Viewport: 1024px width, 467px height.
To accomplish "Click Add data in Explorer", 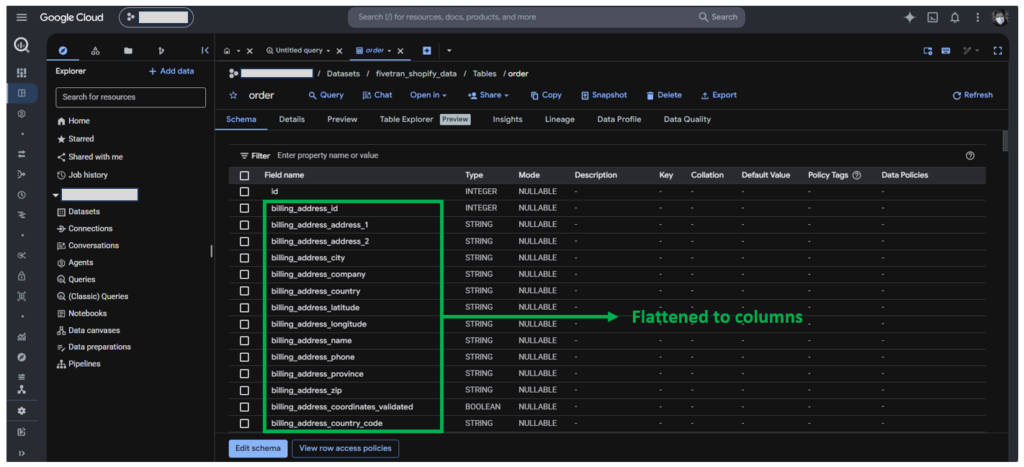I will (171, 71).
